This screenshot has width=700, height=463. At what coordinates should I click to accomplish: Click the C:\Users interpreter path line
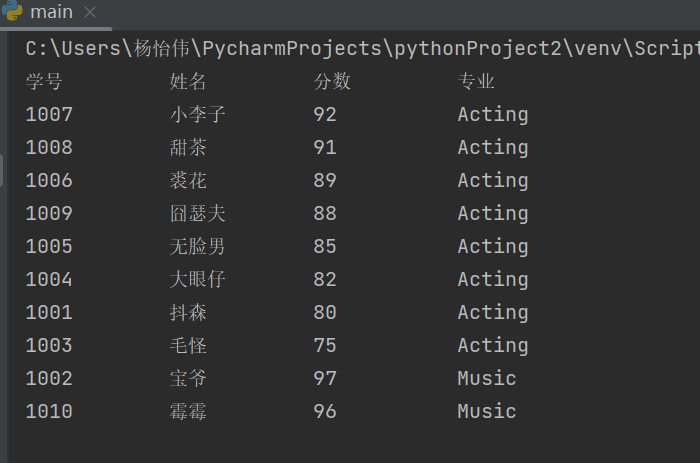point(362,49)
